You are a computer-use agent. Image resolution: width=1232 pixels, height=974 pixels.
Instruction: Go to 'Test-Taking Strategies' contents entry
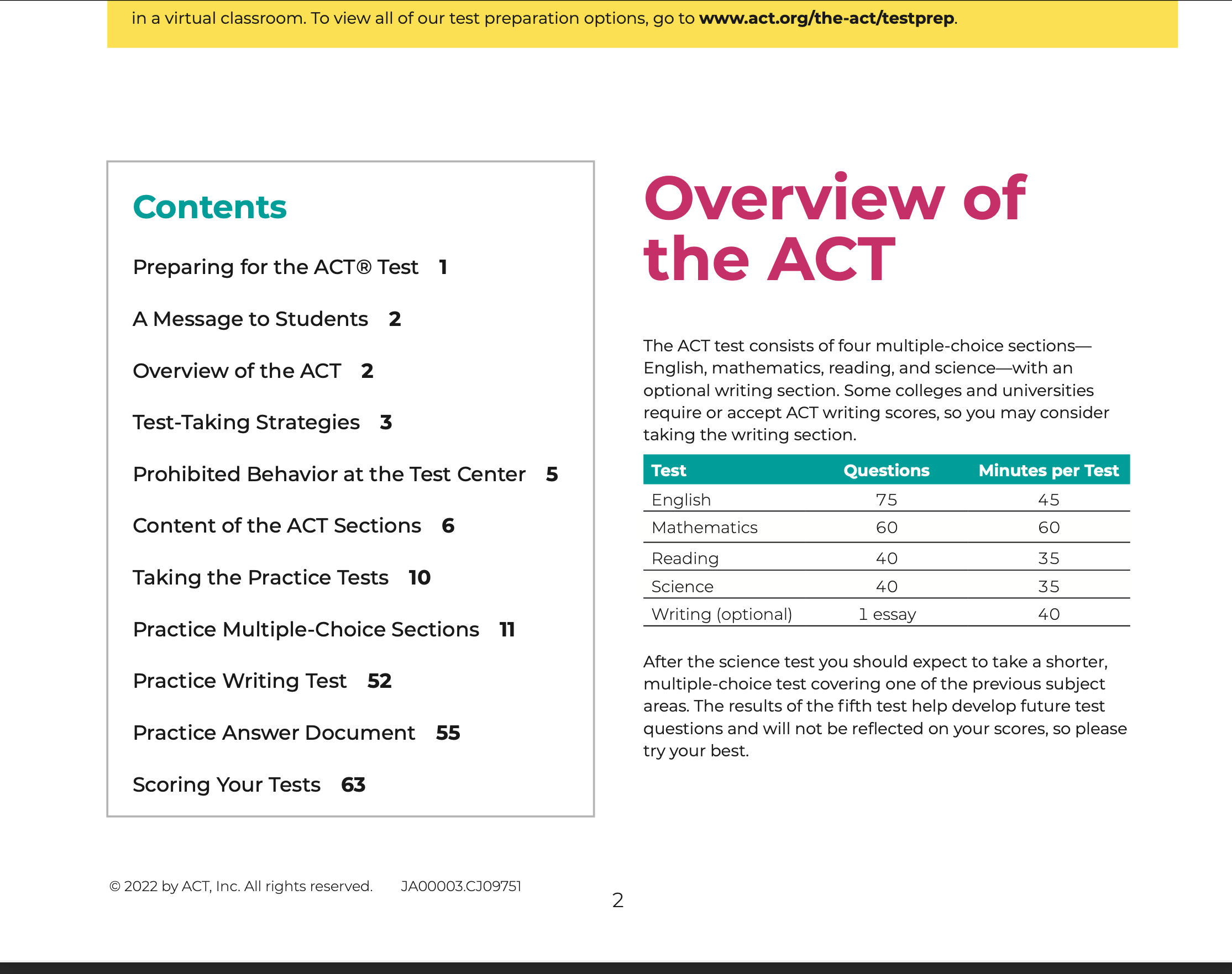(x=246, y=423)
